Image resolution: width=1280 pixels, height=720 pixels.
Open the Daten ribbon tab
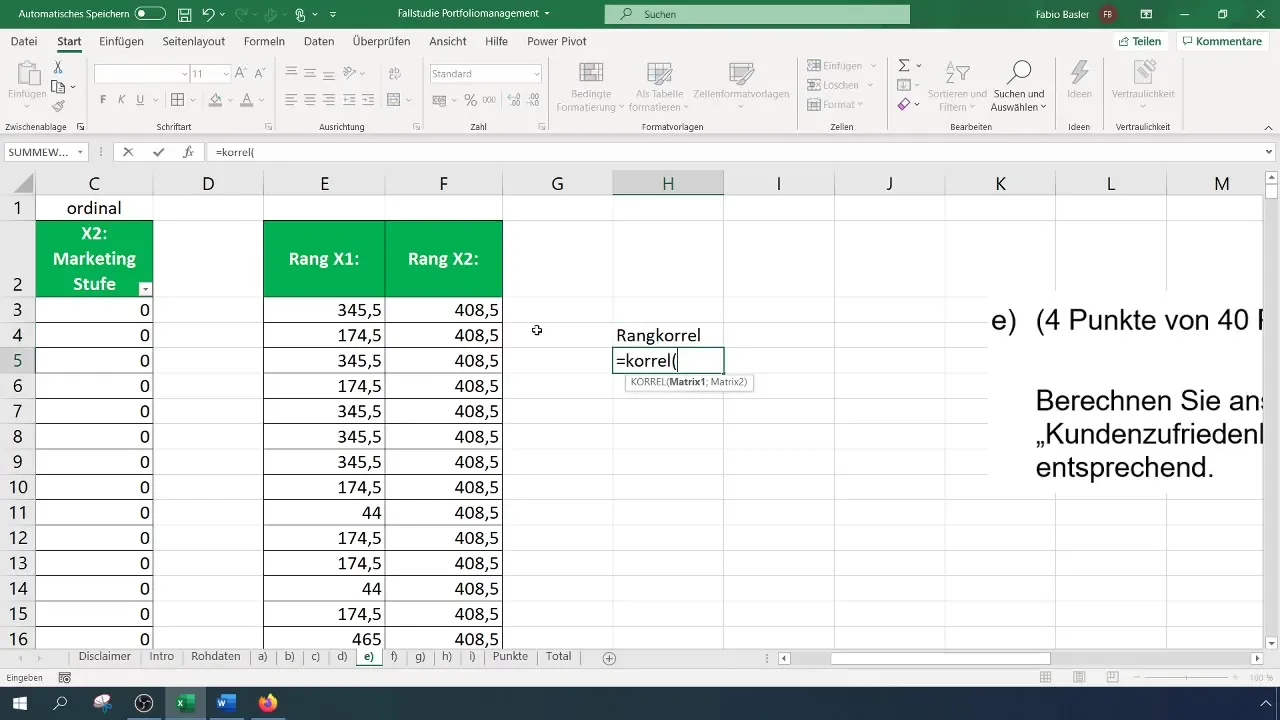(x=319, y=41)
